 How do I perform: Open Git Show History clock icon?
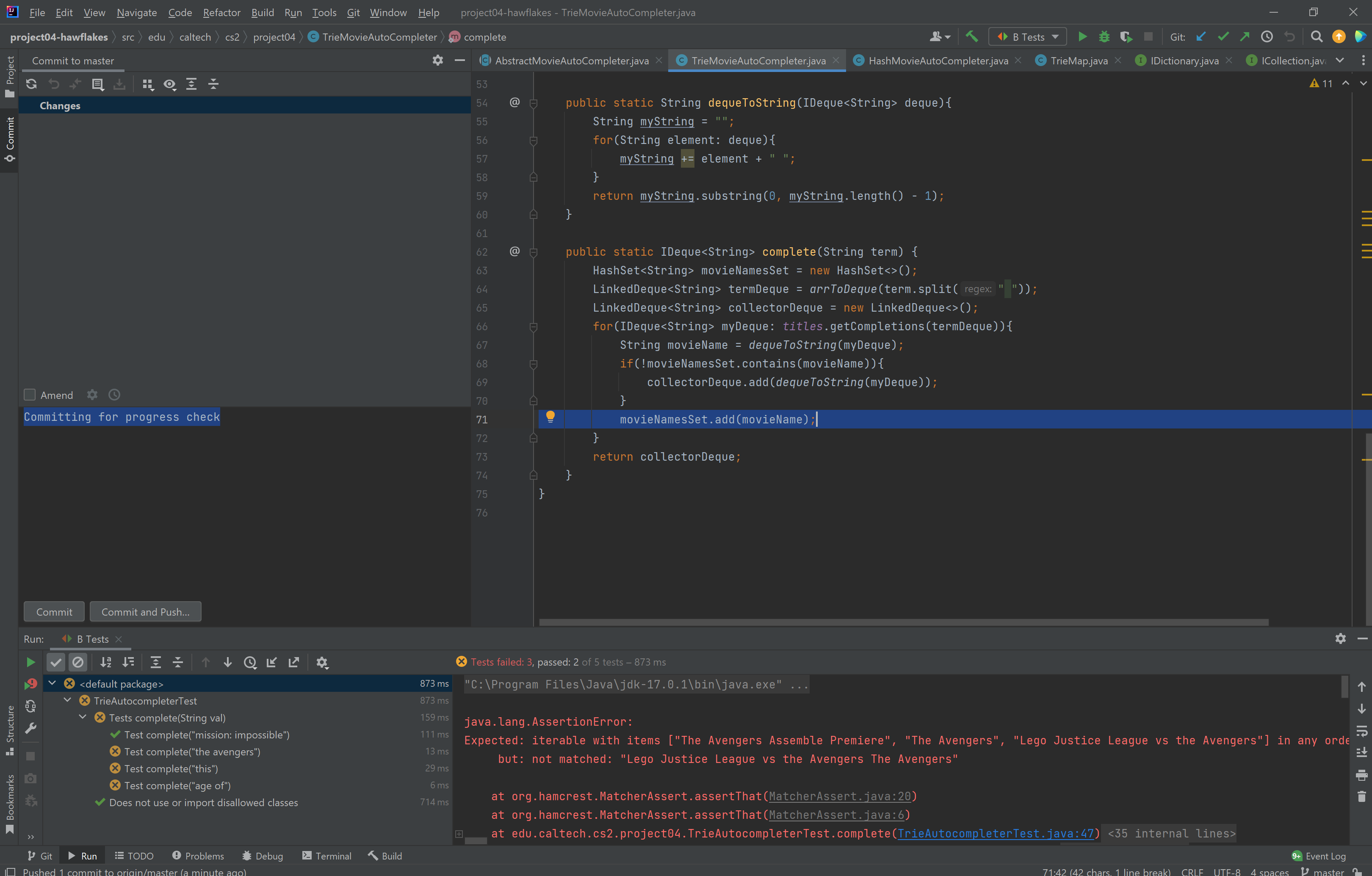[1267, 37]
